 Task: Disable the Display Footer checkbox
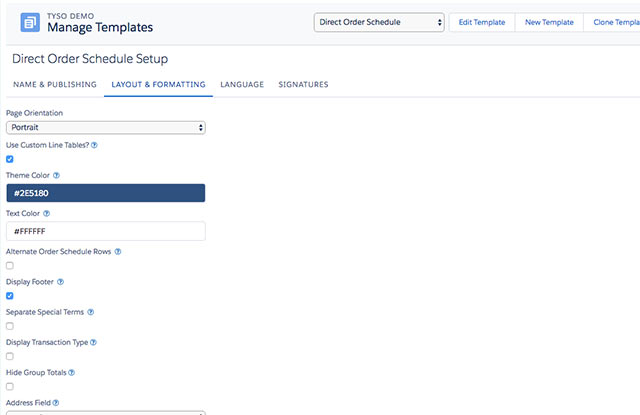coord(10,296)
